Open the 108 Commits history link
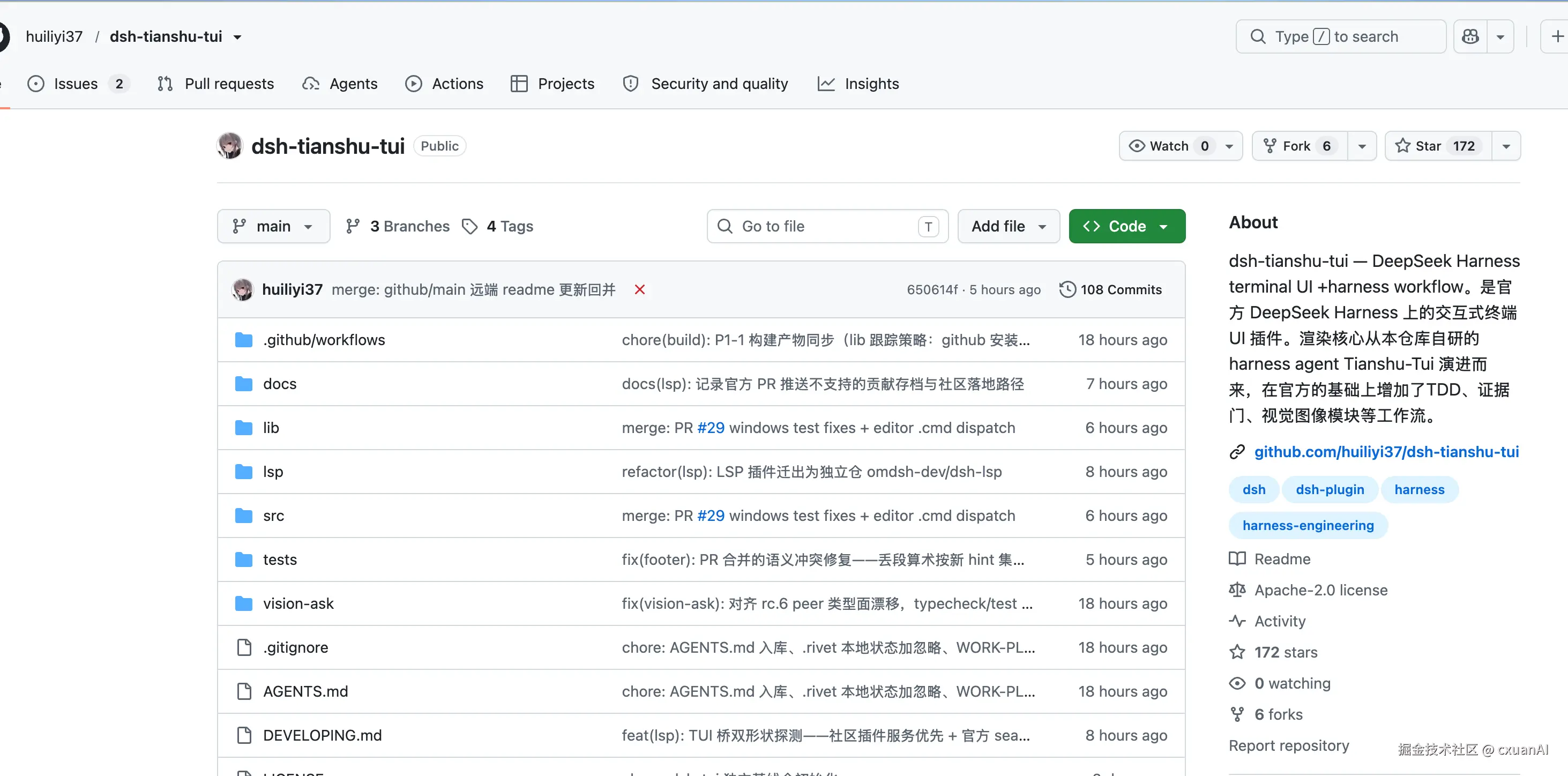The image size is (1568, 776). [x=1111, y=290]
